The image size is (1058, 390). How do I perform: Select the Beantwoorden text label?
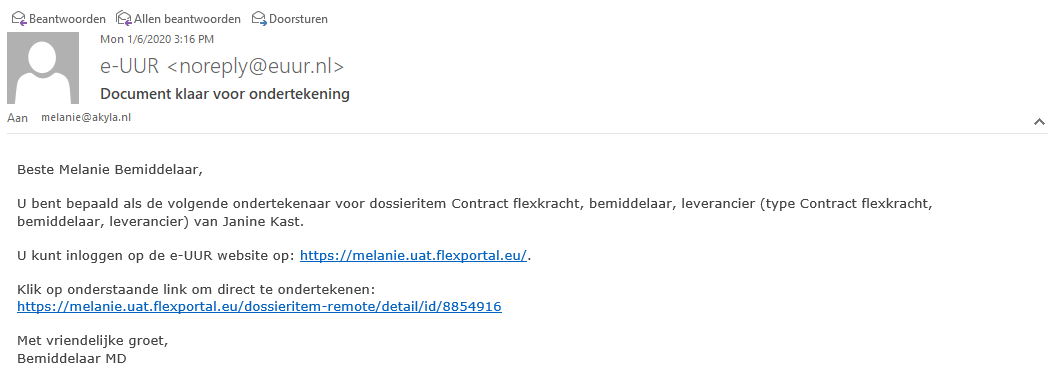coord(67,19)
